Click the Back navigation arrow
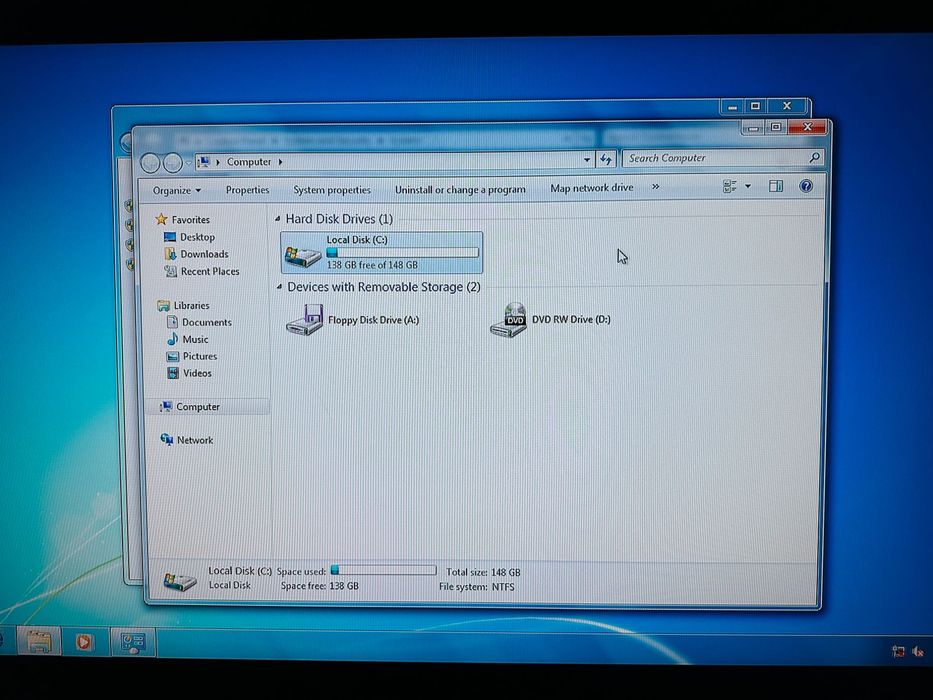The image size is (933, 700). pos(151,162)
